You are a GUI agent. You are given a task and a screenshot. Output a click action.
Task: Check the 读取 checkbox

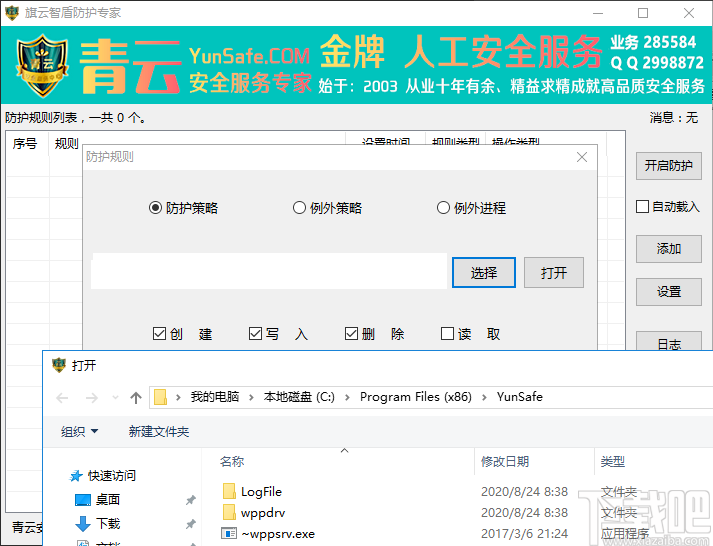pyautogui.click(x=447, y=334)
